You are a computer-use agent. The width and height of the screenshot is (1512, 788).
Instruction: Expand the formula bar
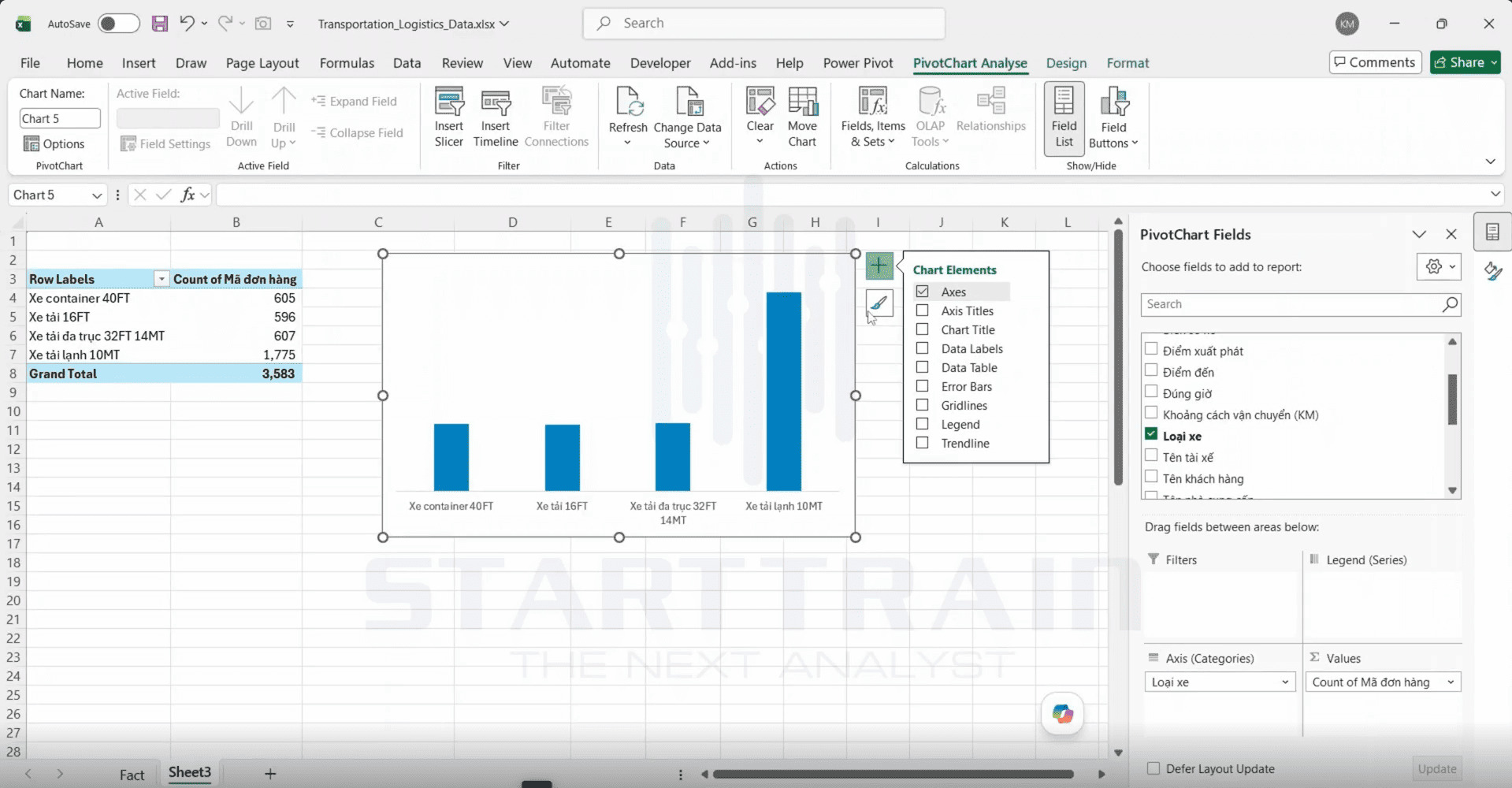pos(1495,194)
